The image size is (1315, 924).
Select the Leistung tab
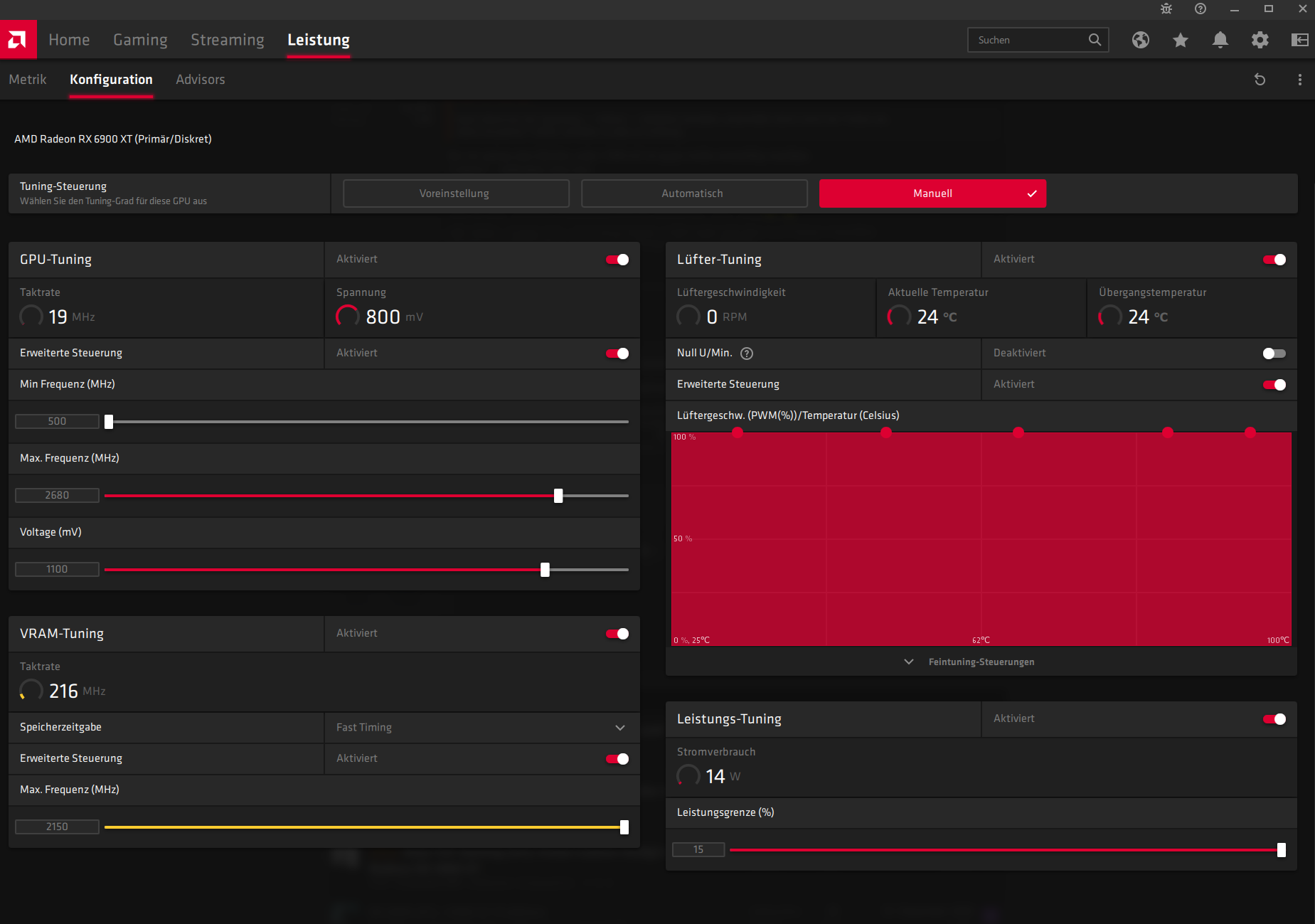click(319, 40)
